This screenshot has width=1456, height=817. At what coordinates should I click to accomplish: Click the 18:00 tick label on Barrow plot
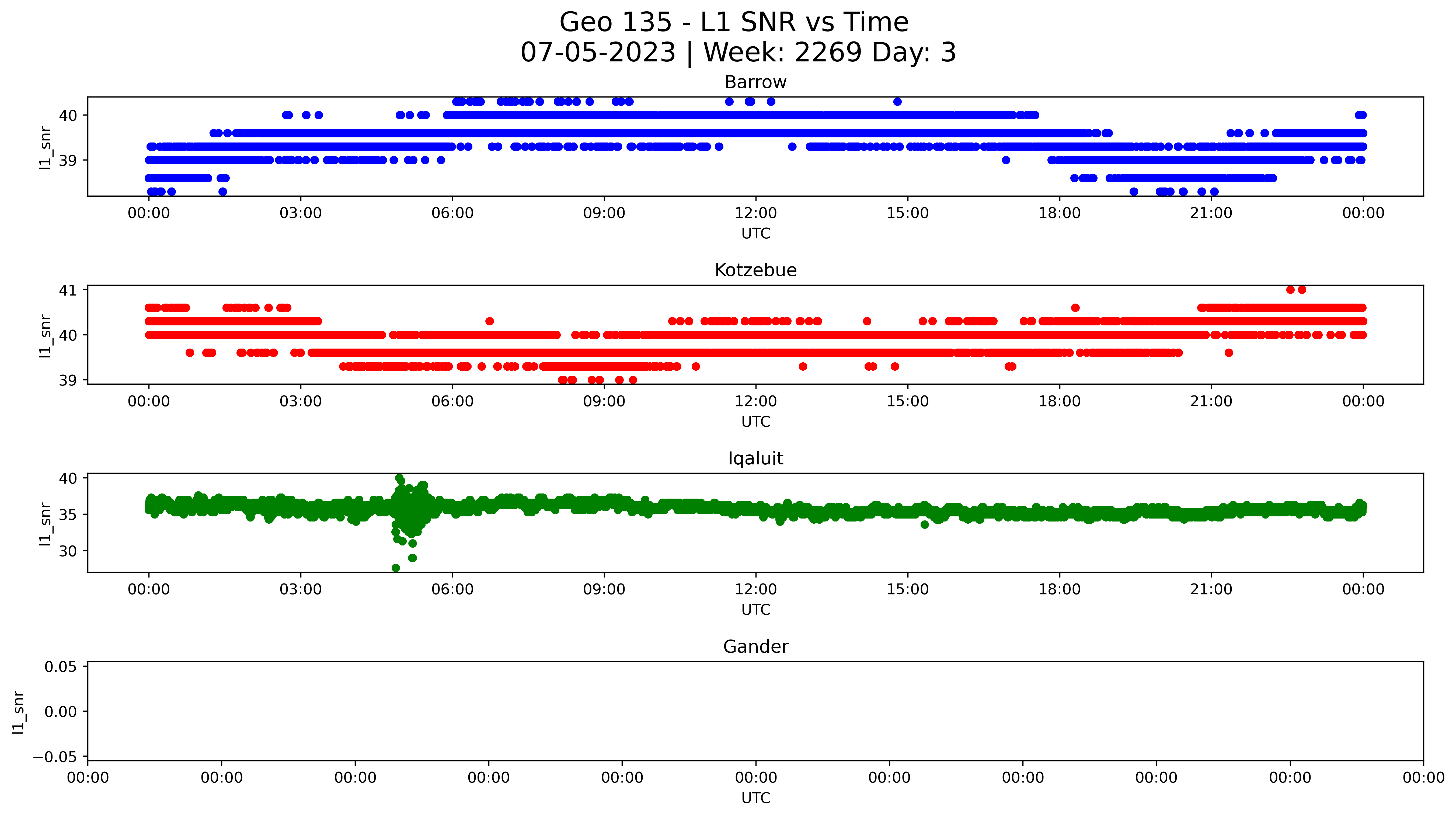[x=1059, y=213]
